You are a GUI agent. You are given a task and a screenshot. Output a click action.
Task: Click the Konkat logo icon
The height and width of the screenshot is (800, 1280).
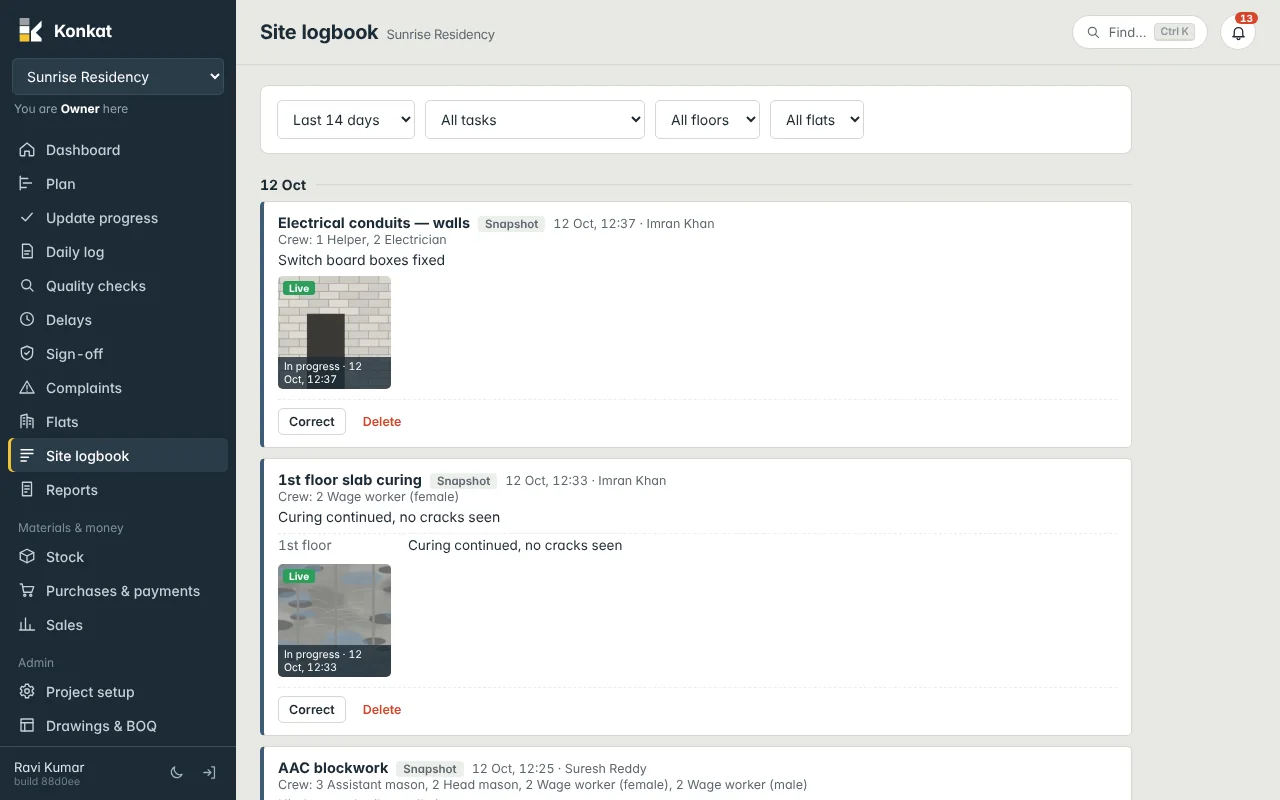[30, 30]
